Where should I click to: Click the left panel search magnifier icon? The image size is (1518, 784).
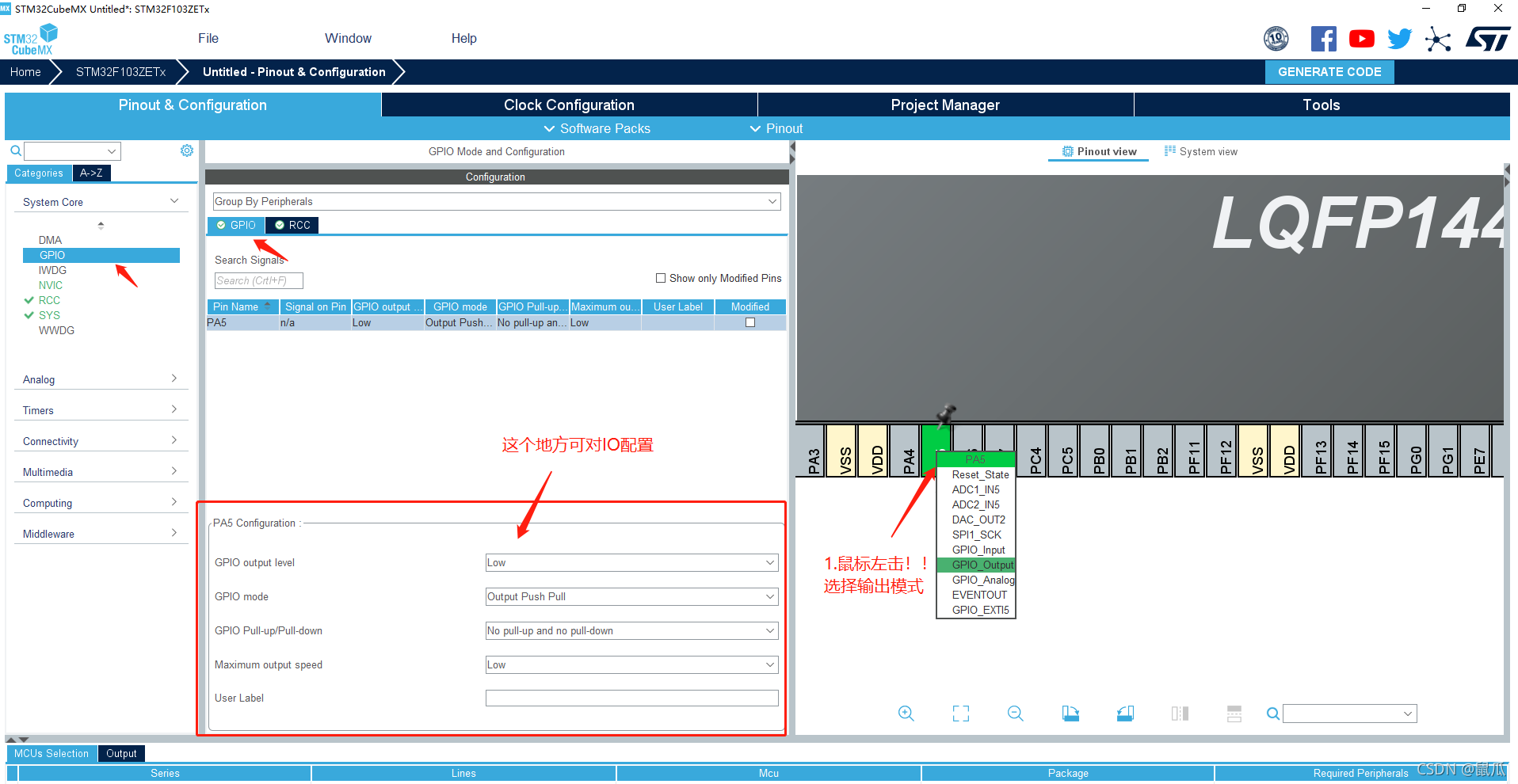tap(16, 150)
